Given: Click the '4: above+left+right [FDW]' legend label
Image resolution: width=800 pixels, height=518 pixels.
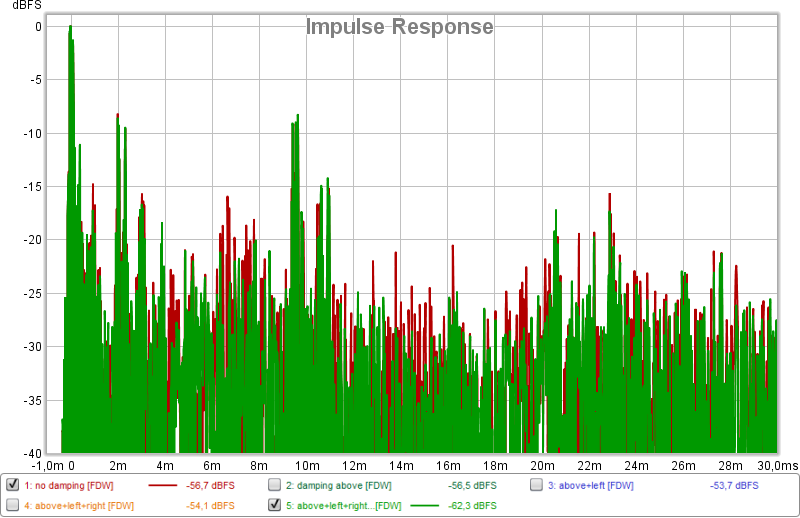Looking at the screenshot, I should tap(79, 505).
